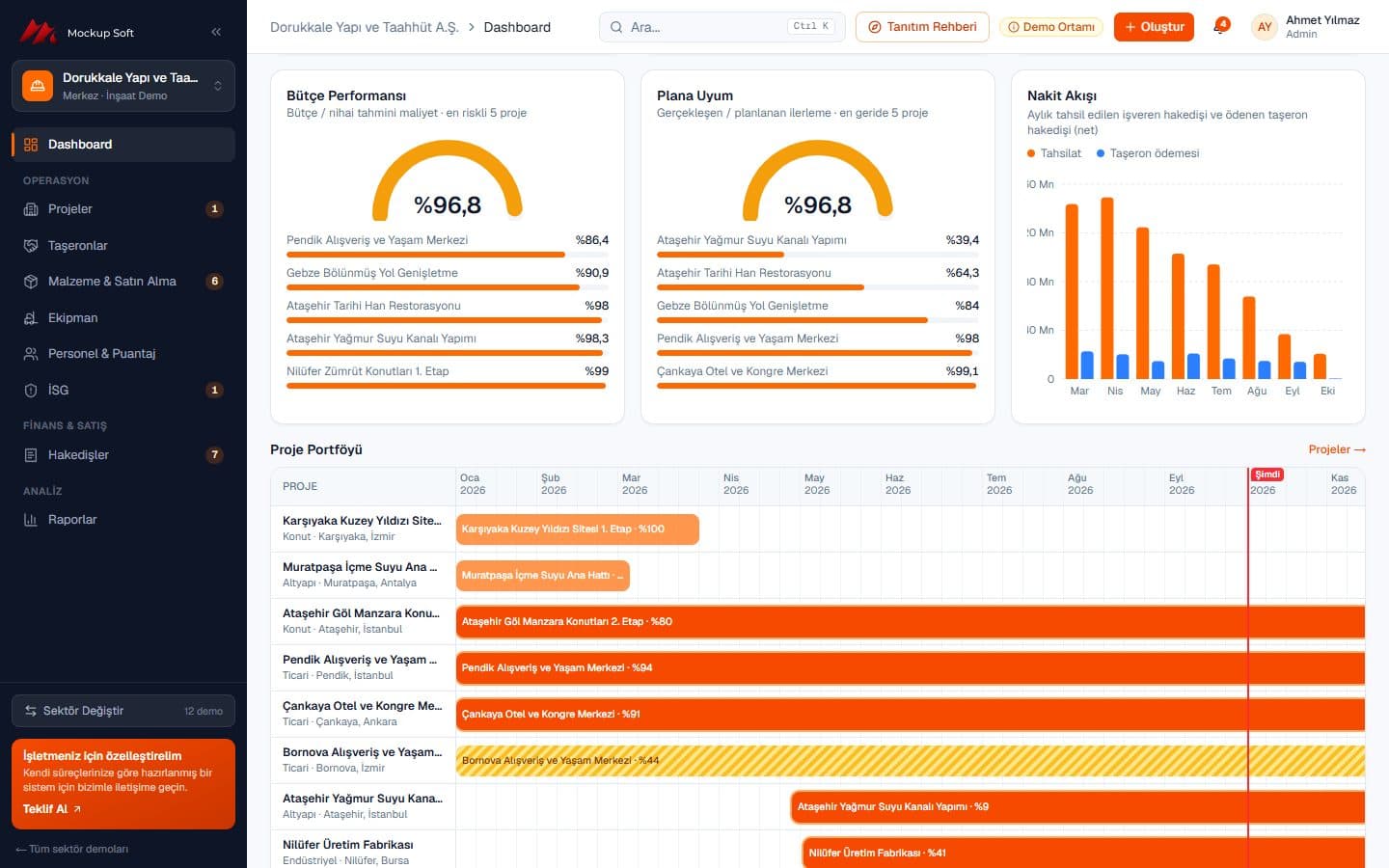Viewport: 1389px width, 868px height.
Task: Click the Pendik Alışveriş budget progress bar
Action: coord(448,255)
